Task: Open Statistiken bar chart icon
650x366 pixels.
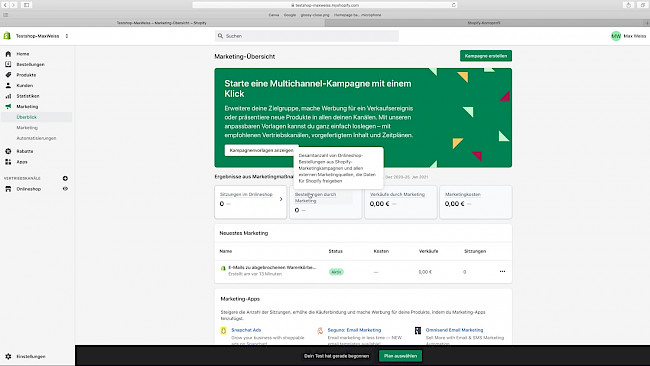Action: click(x=8, y=96)
